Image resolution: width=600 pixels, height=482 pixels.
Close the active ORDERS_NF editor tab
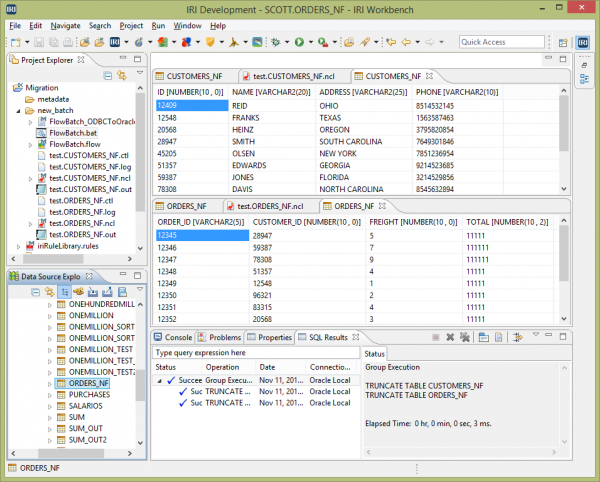[382, 206]
